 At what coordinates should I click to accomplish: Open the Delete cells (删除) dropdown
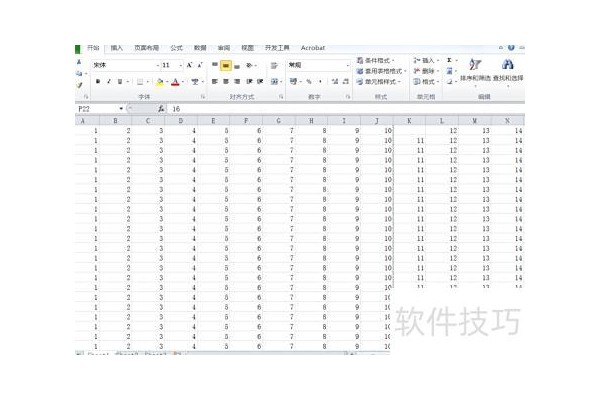(x=426, y=71)
